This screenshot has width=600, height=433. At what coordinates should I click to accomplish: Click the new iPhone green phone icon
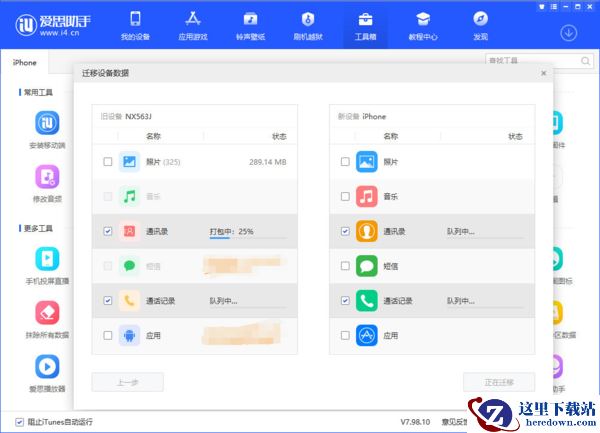point(367,300)
